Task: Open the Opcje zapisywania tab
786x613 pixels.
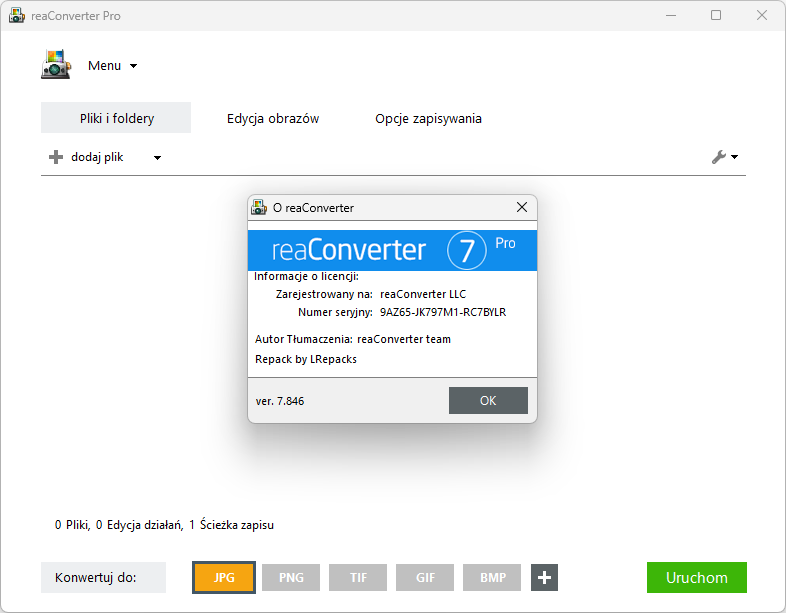Action: [428, 118]
